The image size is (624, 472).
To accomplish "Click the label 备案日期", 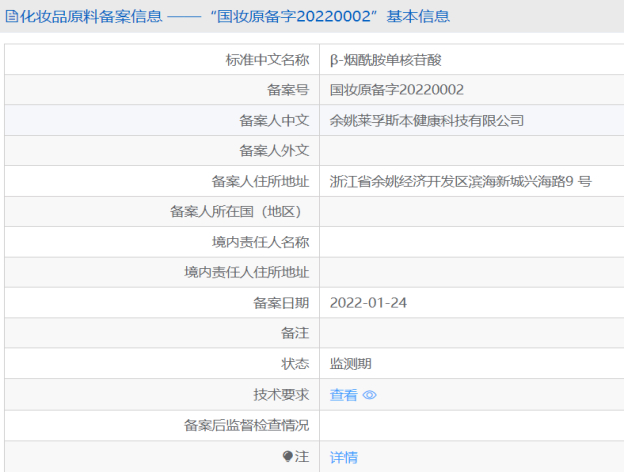I will (x=281, y=303).
